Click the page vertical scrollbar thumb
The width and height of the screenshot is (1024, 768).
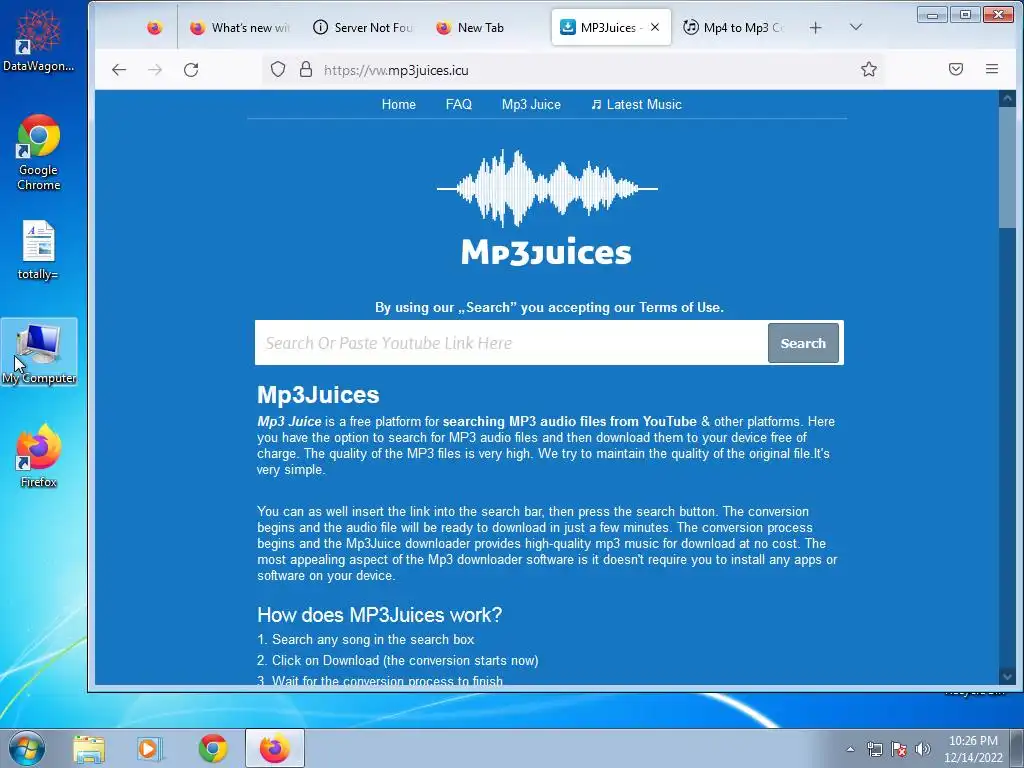[1006, 168]
